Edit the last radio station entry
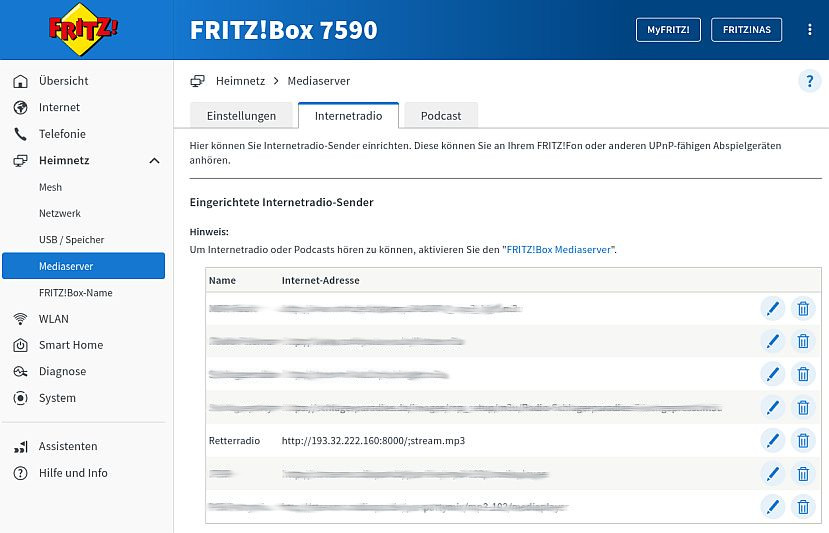829x533 pixels. coord(772,507)
